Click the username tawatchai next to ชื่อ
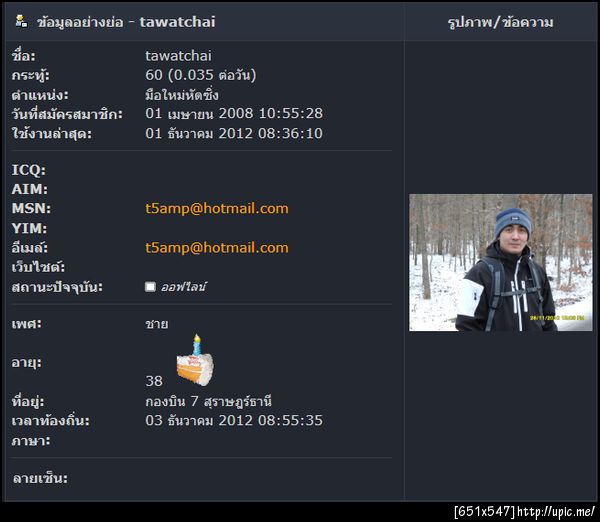 click(x=178, y=56)
